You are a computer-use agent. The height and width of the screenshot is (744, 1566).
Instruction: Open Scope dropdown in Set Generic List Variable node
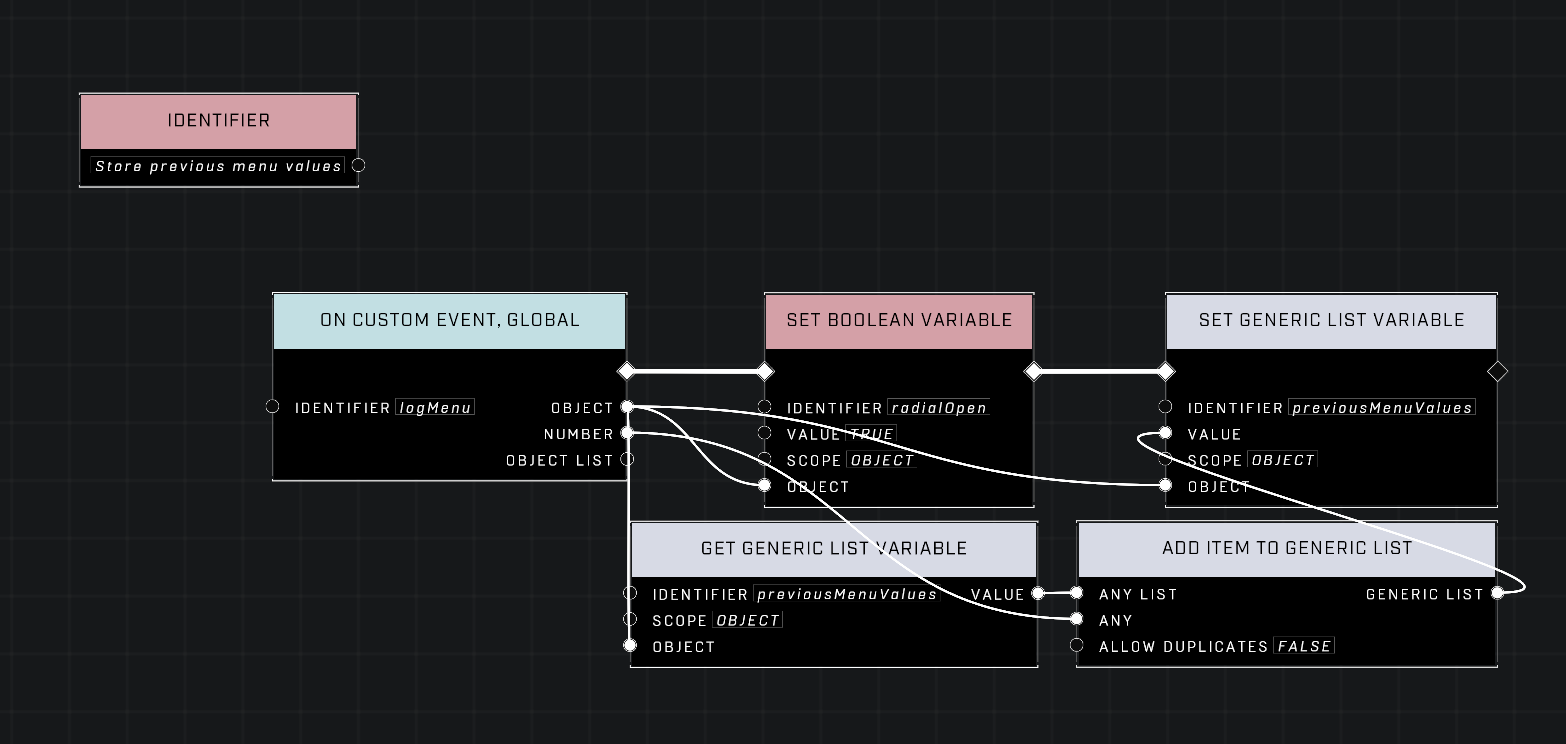tap(1282, 461)
